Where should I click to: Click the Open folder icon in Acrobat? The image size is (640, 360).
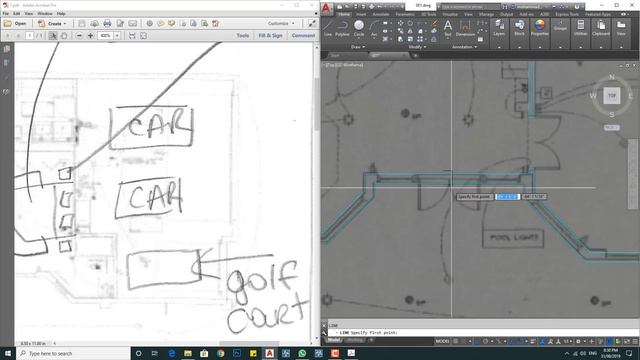(x=7, y=24)
